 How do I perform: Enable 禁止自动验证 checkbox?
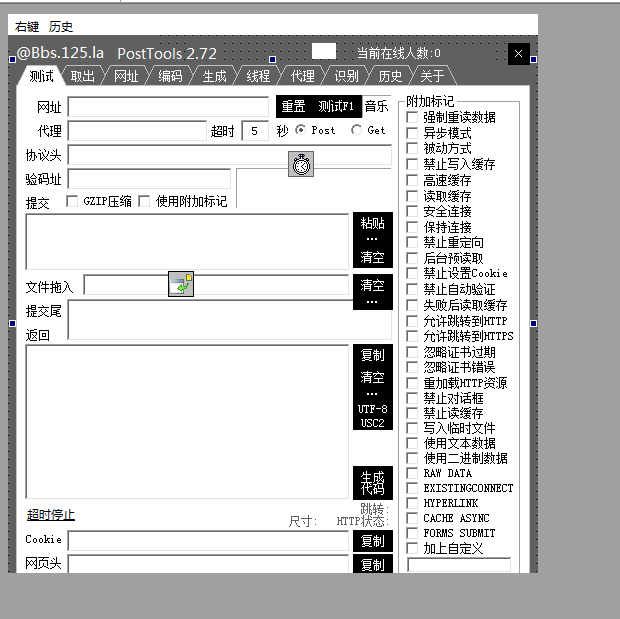click(412, 289)
